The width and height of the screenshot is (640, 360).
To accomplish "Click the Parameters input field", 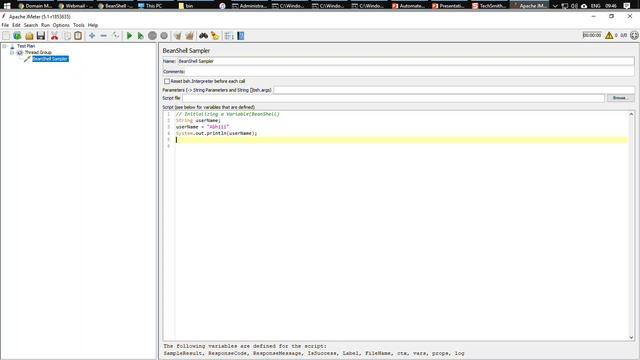I will point(454,90).
